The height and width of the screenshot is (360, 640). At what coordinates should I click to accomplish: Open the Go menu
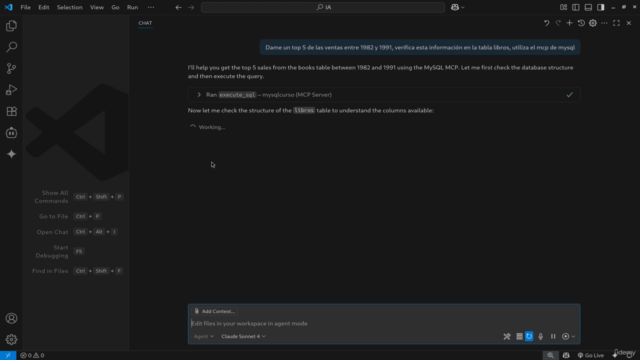(115, 7)
